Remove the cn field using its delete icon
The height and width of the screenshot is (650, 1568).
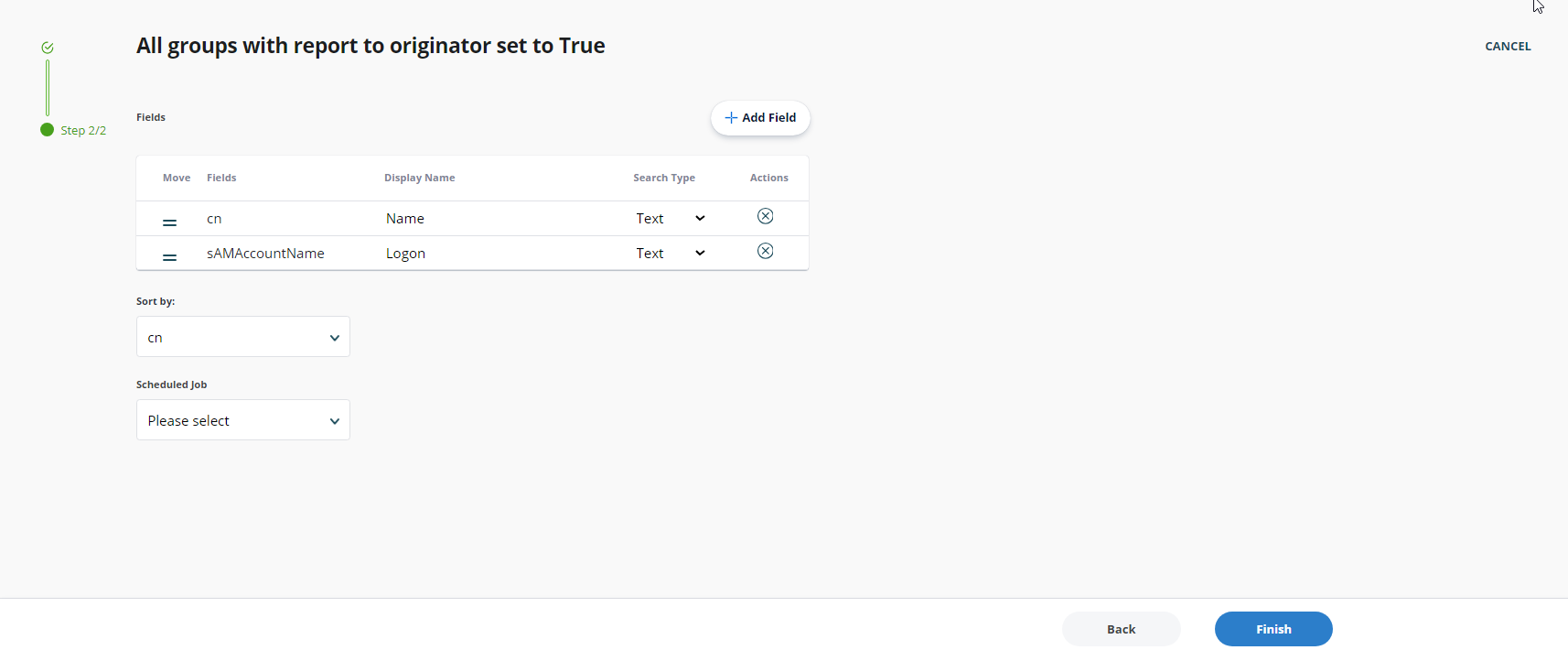765,216
